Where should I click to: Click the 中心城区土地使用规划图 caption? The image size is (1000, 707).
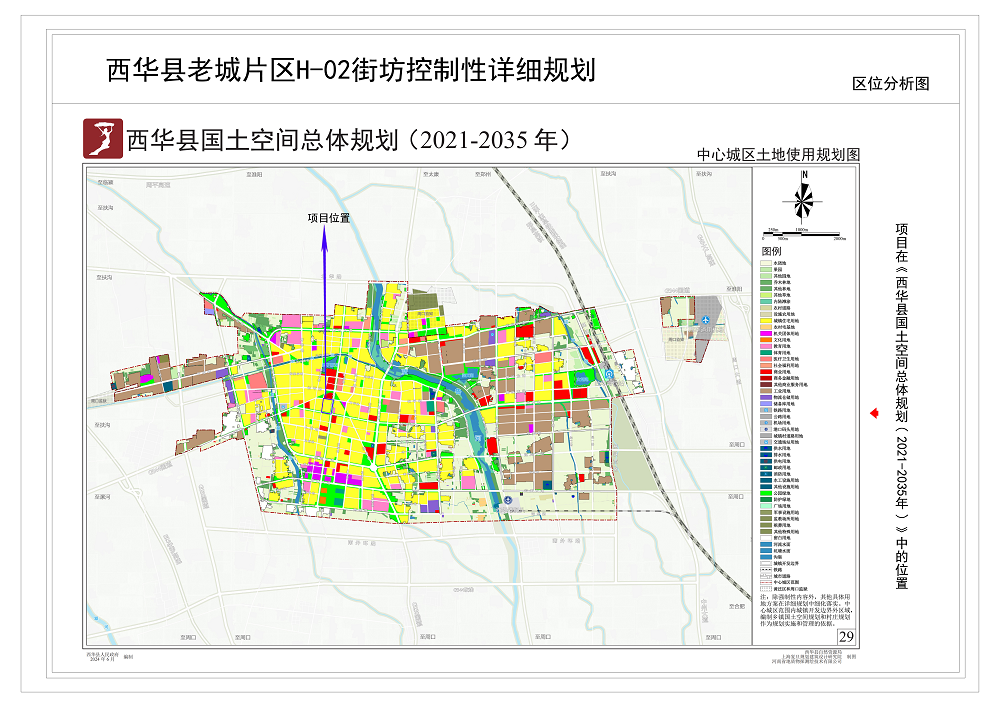pyautogui.click(x=779, y=155)
